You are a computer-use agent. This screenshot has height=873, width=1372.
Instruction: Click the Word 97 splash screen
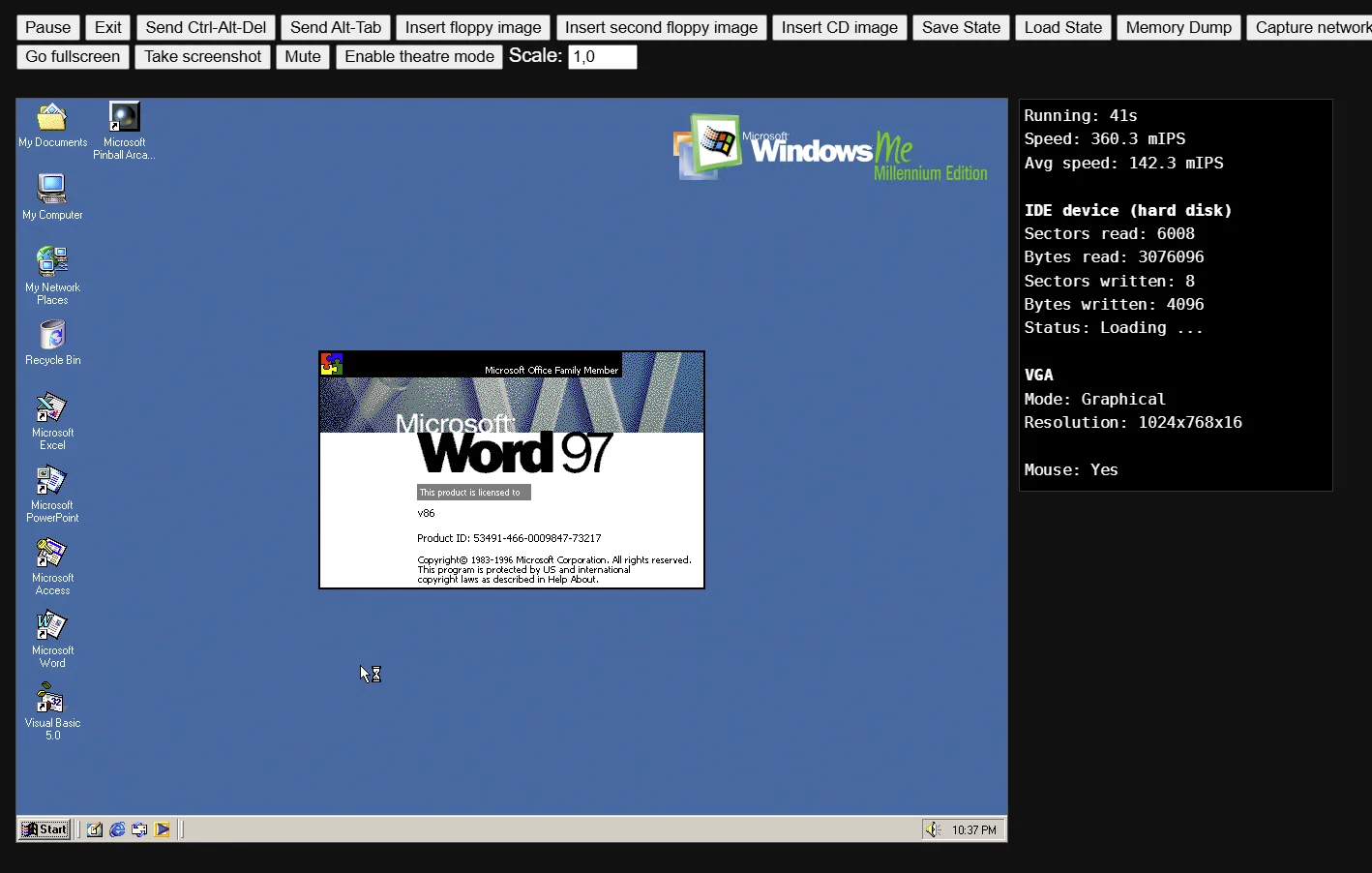[512, 469]
